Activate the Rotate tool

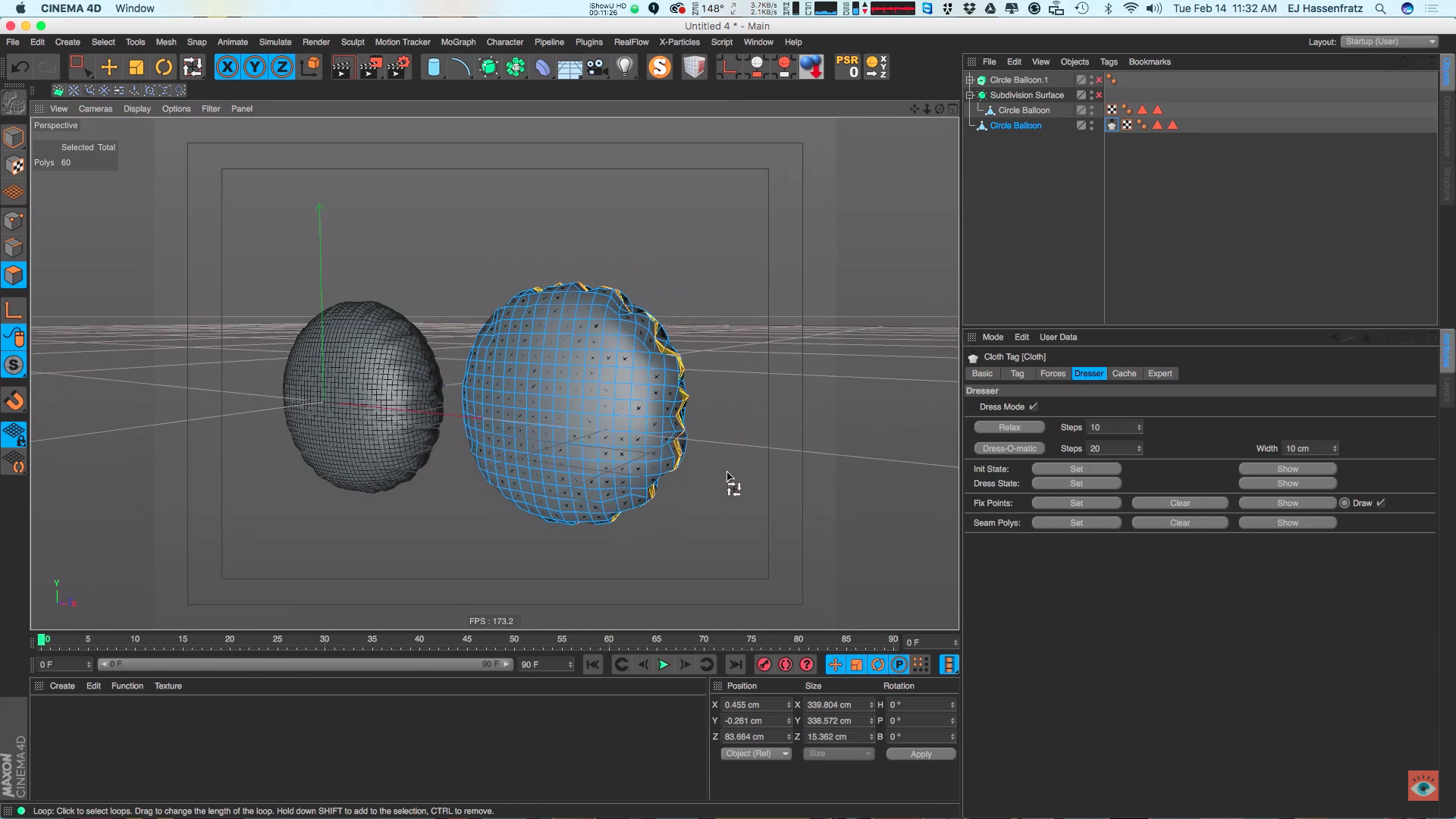[164, 67]
